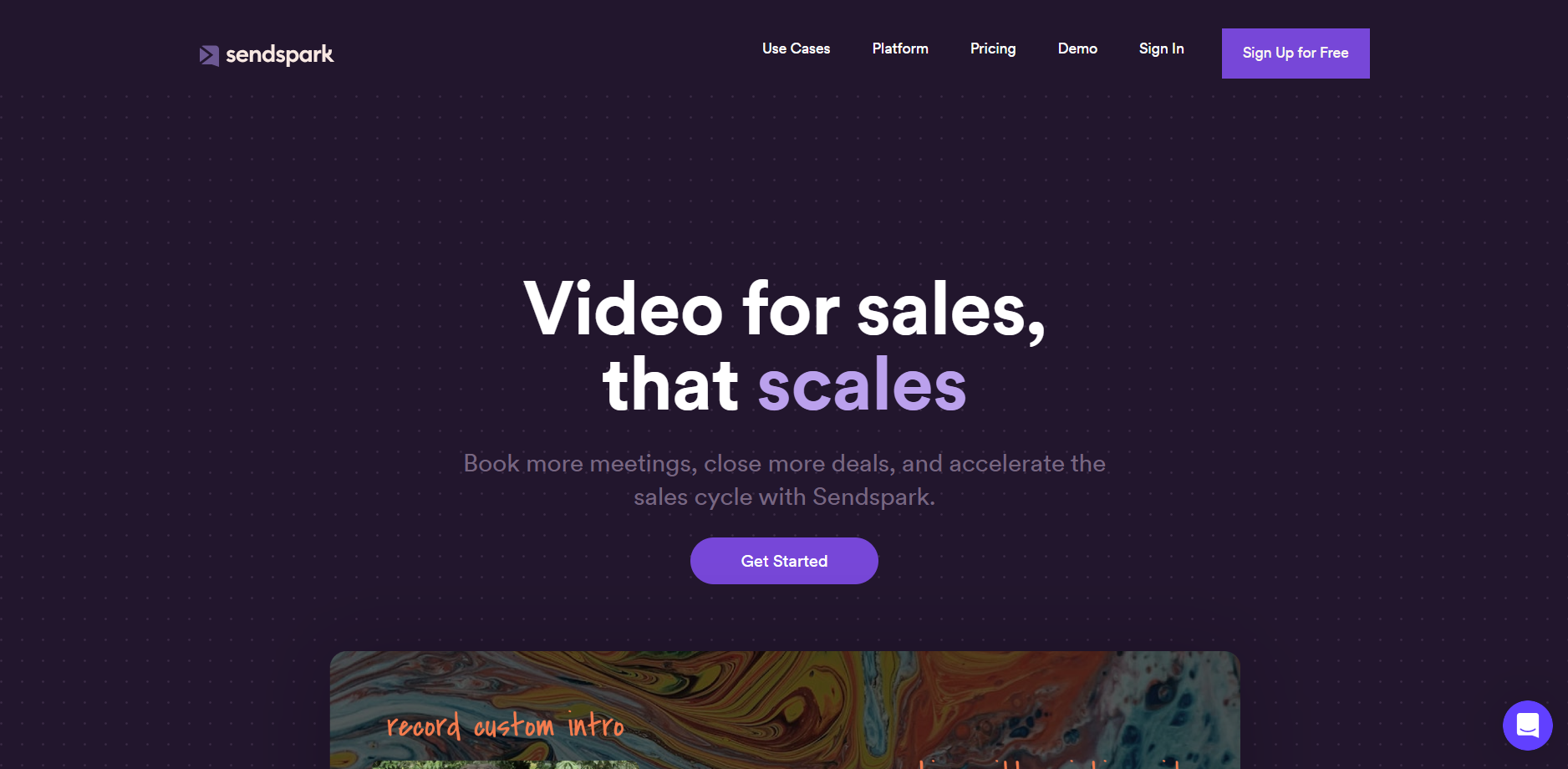
Task: Click the Get Started button
Action: (784, 561)
